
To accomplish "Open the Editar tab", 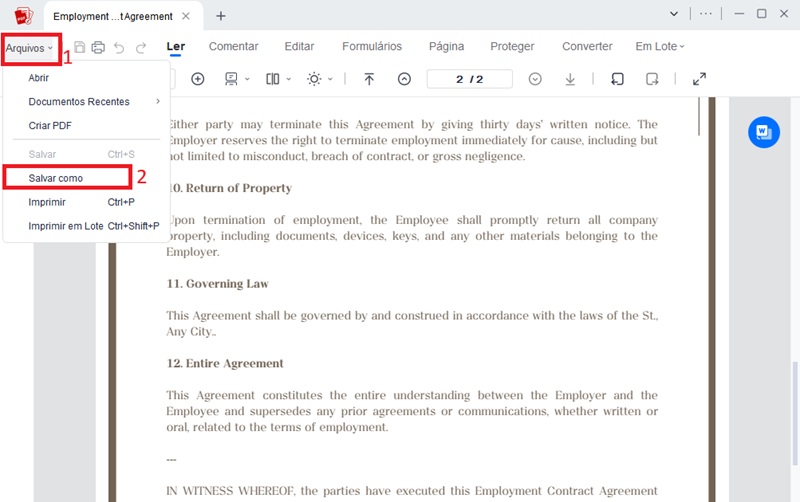I will coord(299,46).
